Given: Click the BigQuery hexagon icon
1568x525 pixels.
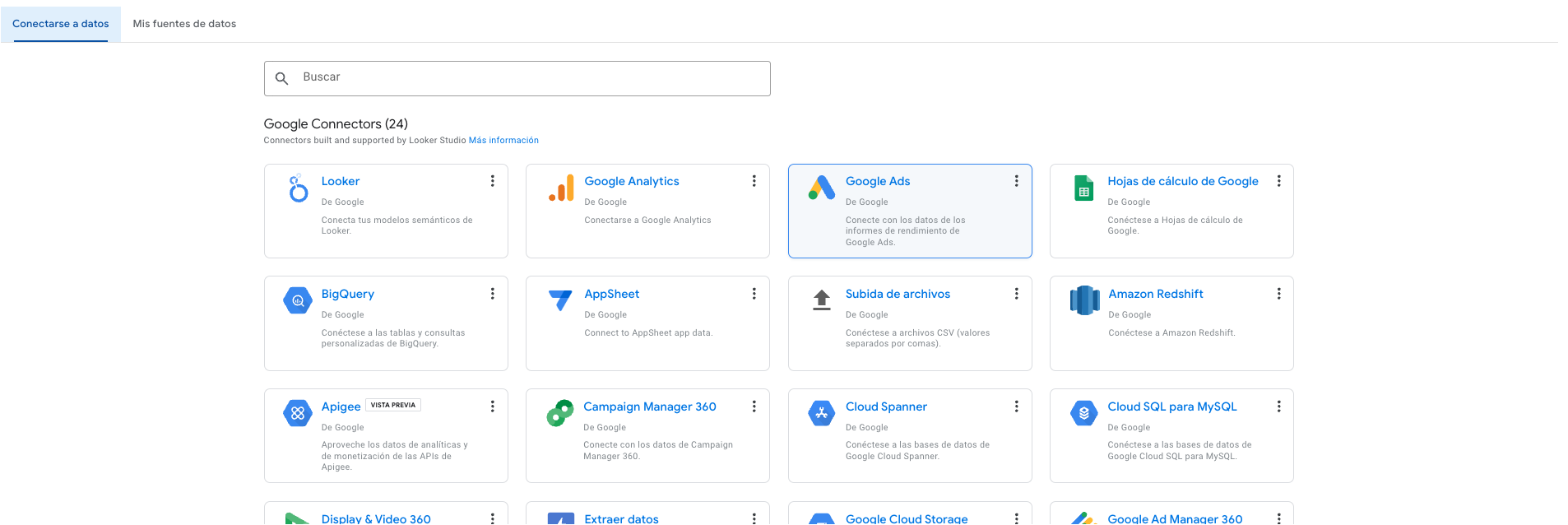Looking at the screenshot, I should click(298, 301).
